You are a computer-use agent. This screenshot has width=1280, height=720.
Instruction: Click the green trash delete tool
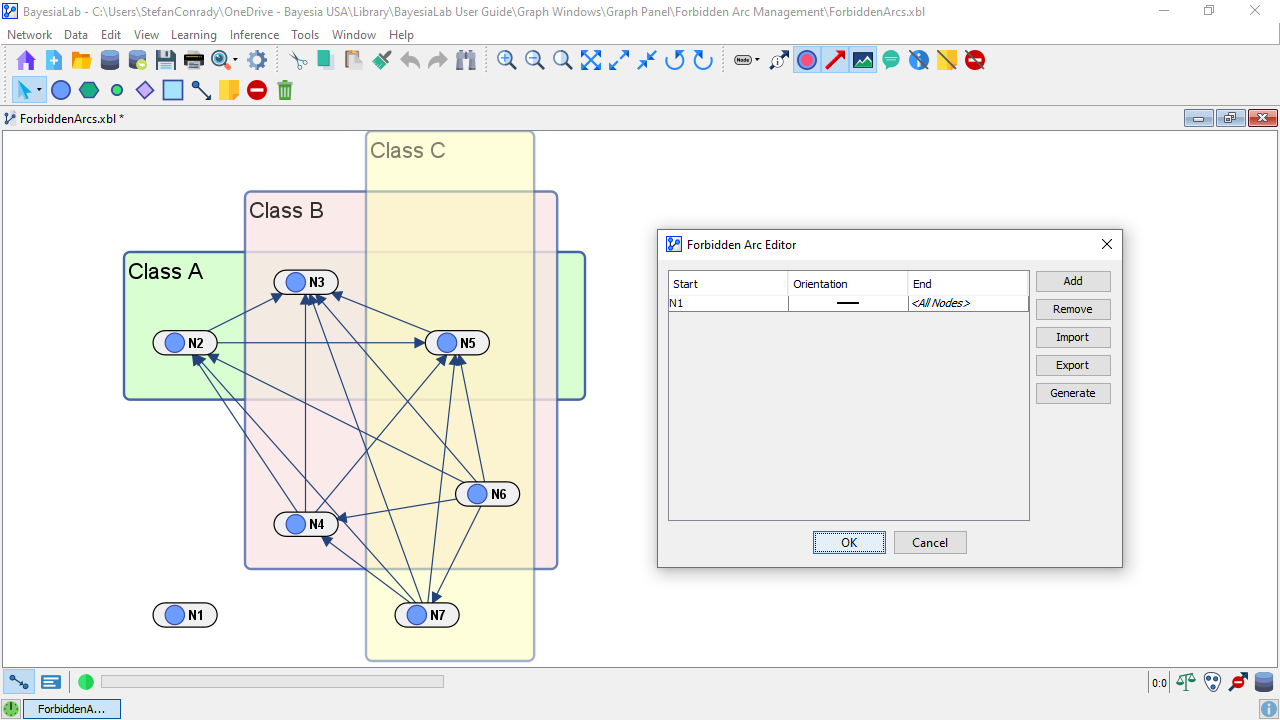point(285,90)
